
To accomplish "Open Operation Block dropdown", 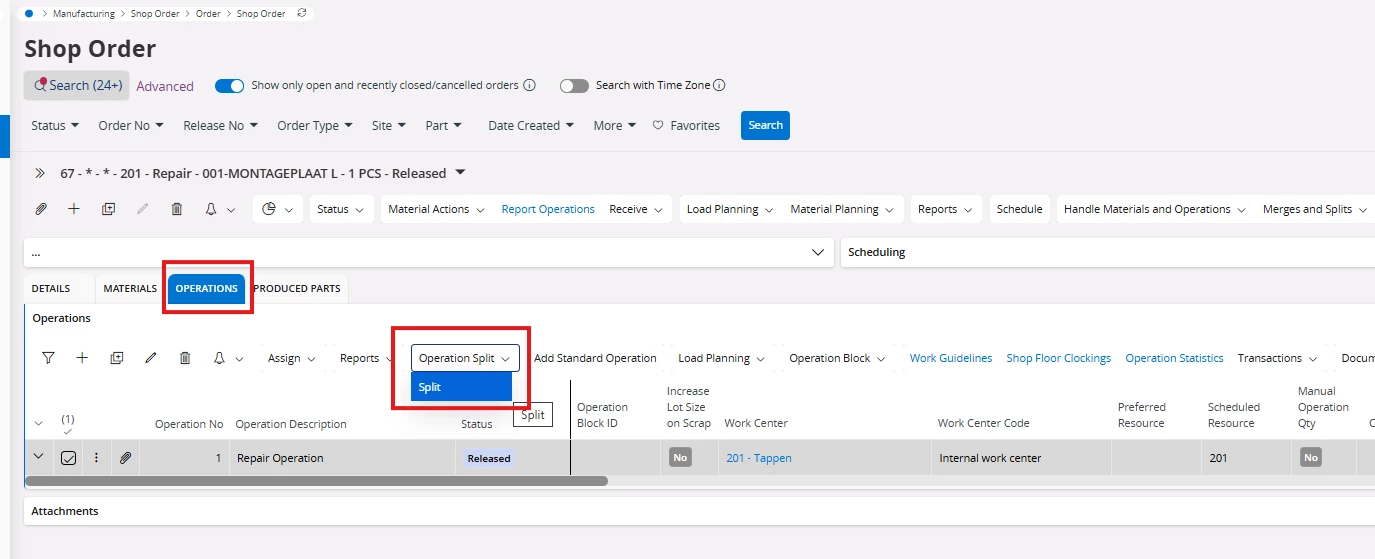I will 837,358.
